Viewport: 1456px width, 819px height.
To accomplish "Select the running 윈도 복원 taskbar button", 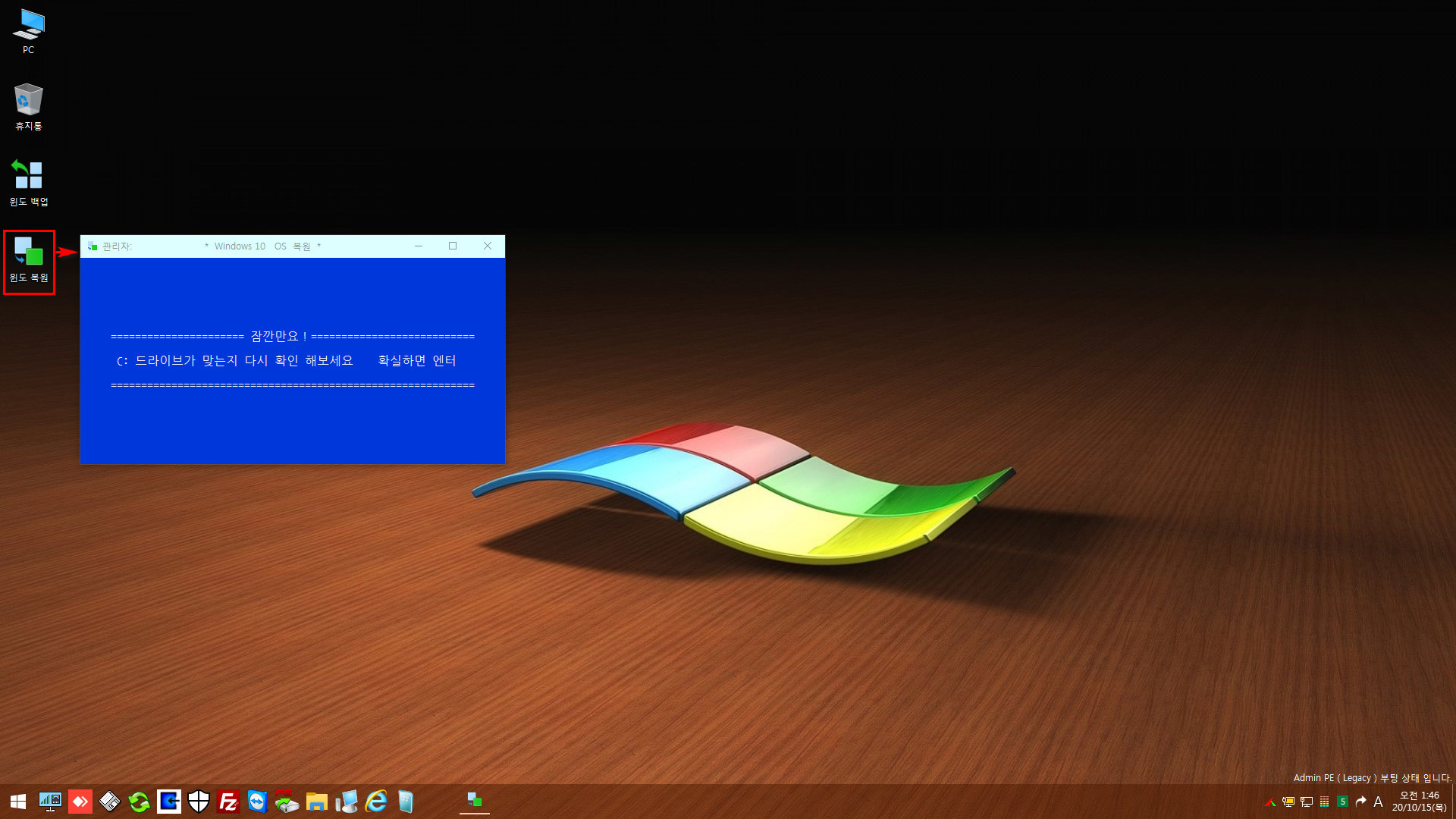I will (475, 801).
